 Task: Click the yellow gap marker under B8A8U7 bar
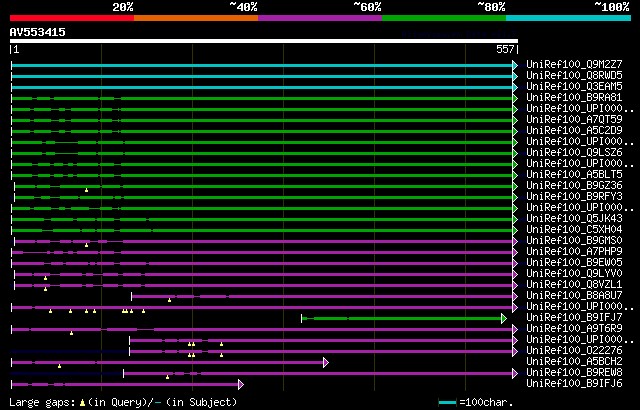[169, 300]
